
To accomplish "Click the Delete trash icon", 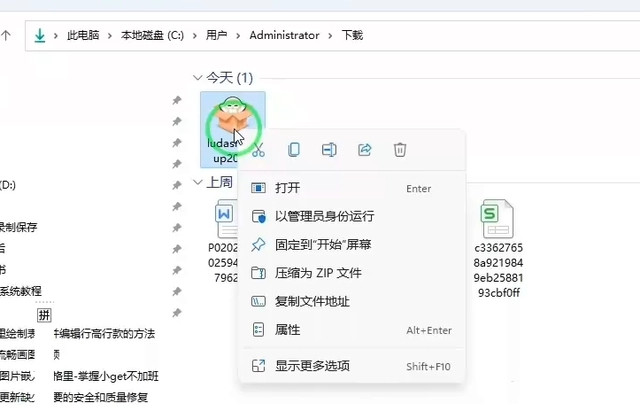I will click(x=400, y=150).
